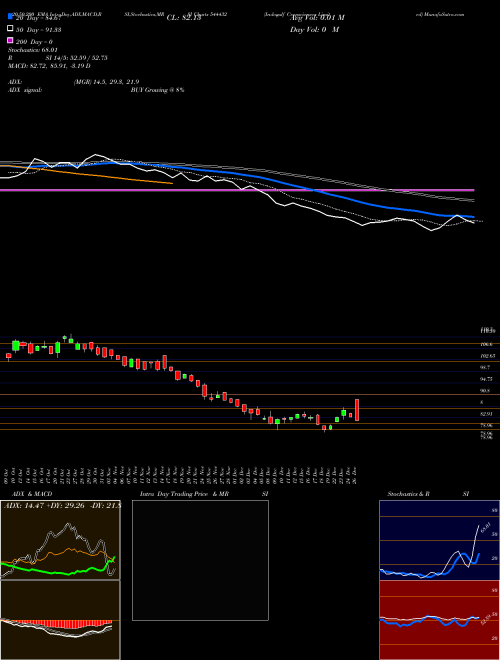
Task: Click the tall red last candlestick
Action: click(357, 410)
